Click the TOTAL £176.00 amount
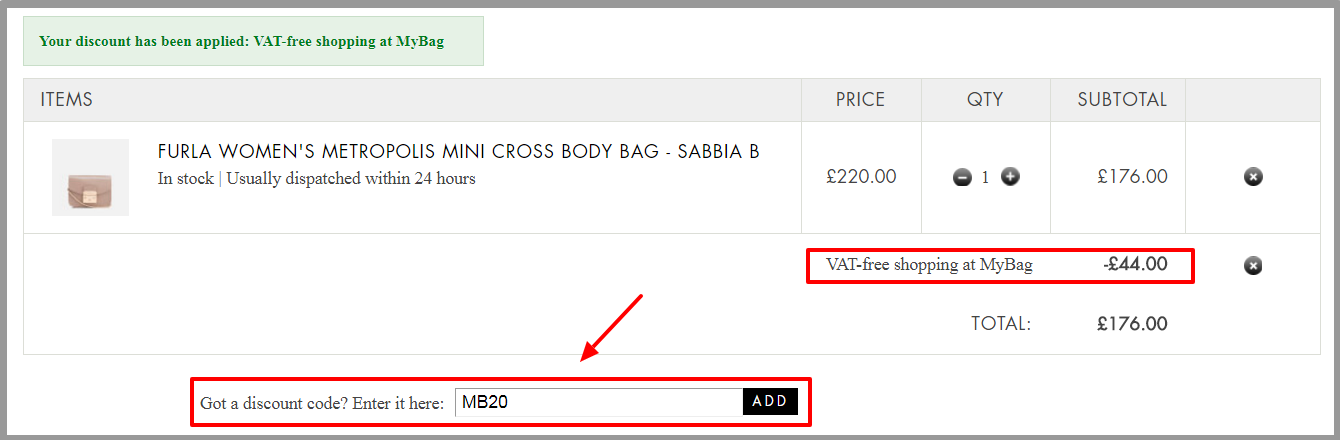The height and width of the screenshot is (440, 1340). 1132,324
